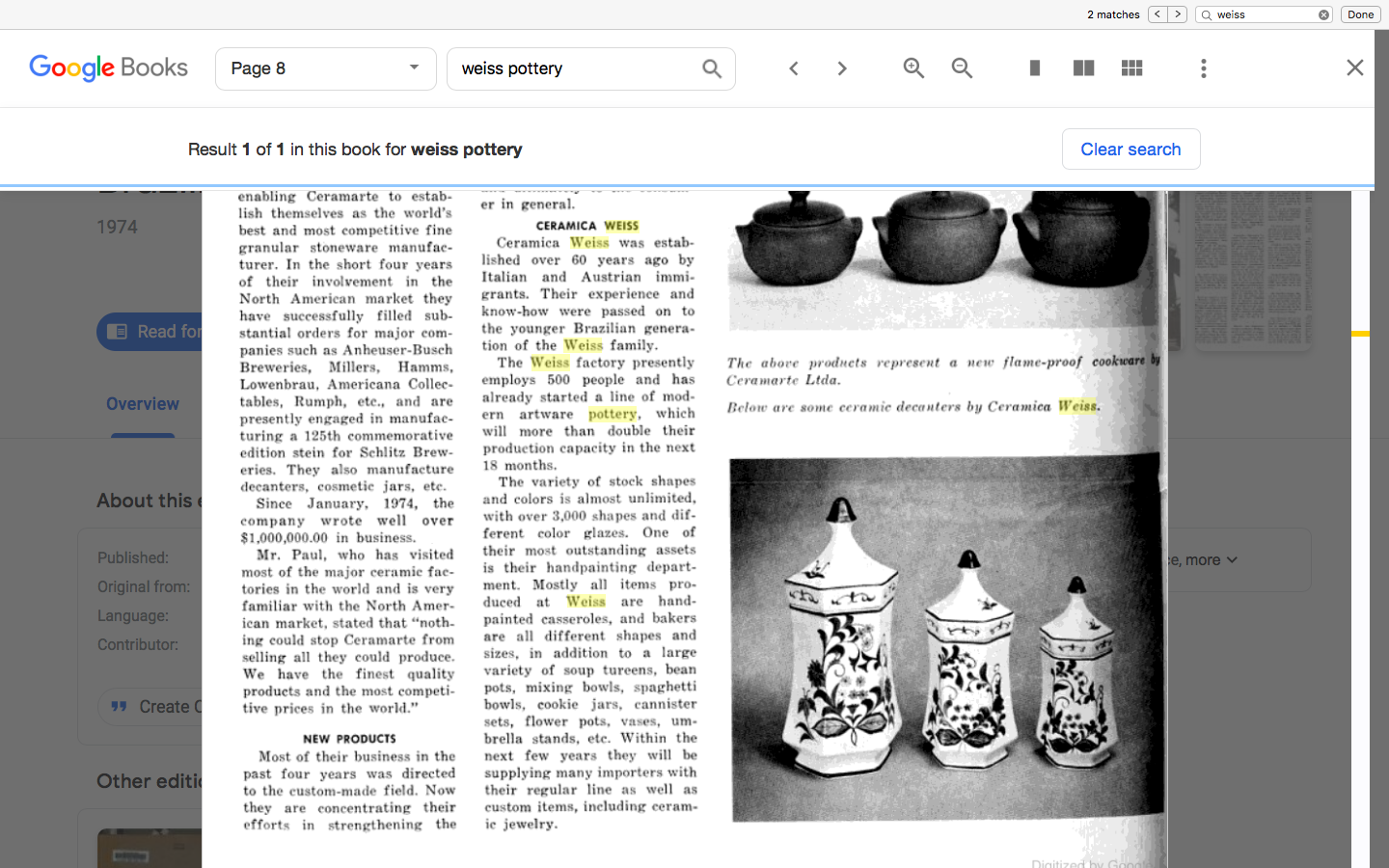1389x868 pixels.
Task: Switch to thumbnail grid view
Action: pos(1131,68)
